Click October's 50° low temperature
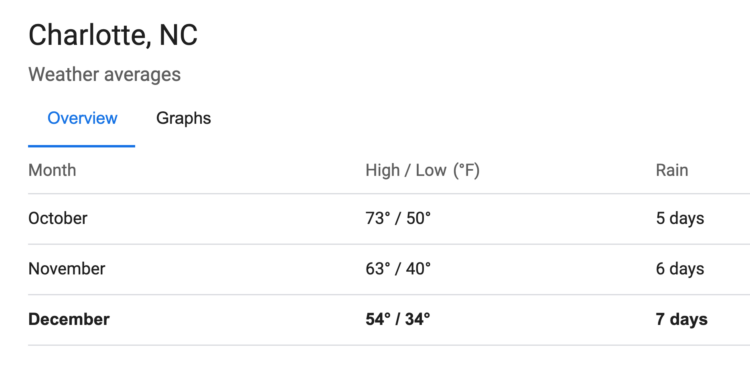750x375 pixels. tap(419, 219)
